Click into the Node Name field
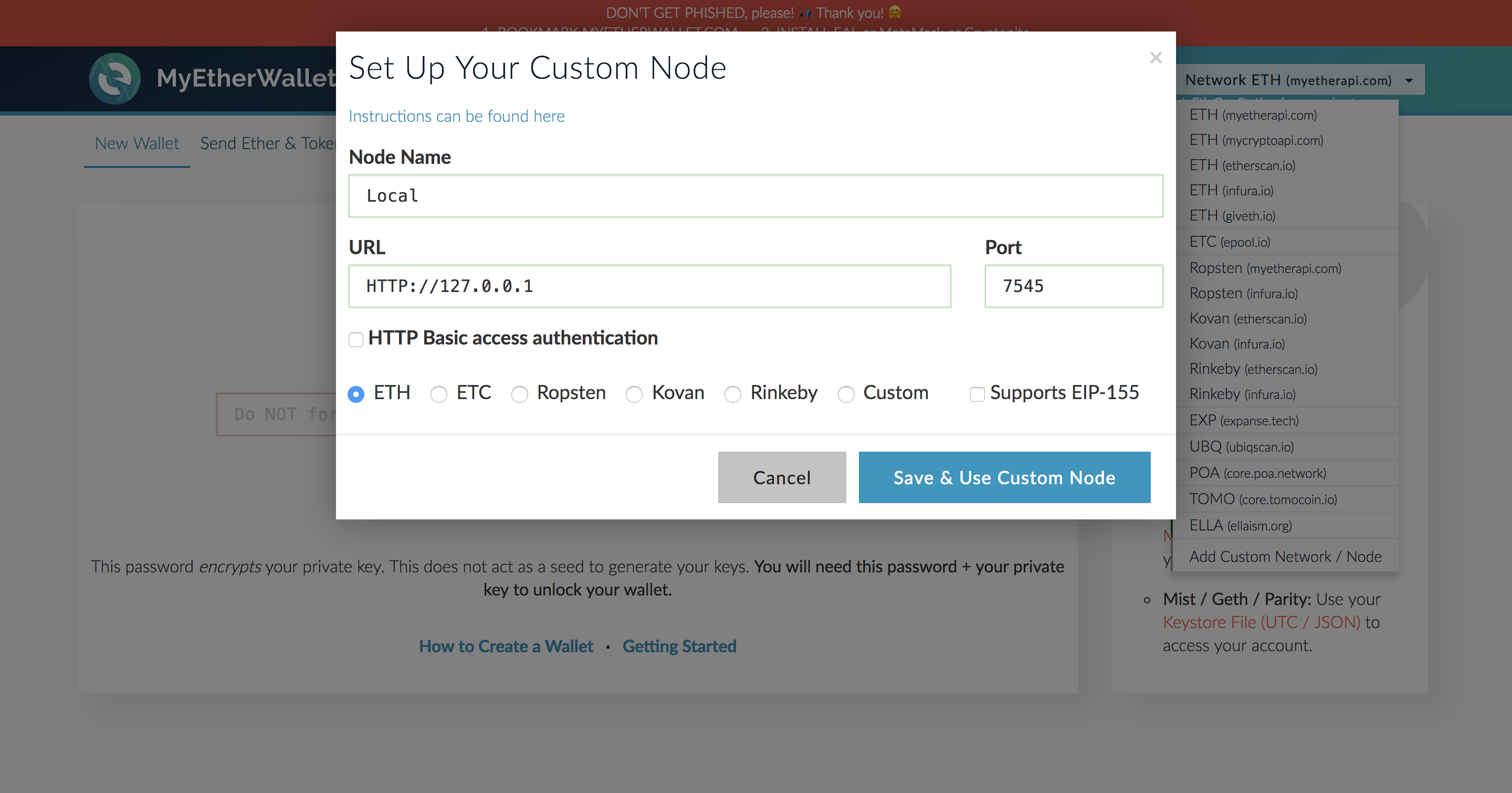This screenshot has width=1512, height=793. pyautogui.click(x=755, y=196)
